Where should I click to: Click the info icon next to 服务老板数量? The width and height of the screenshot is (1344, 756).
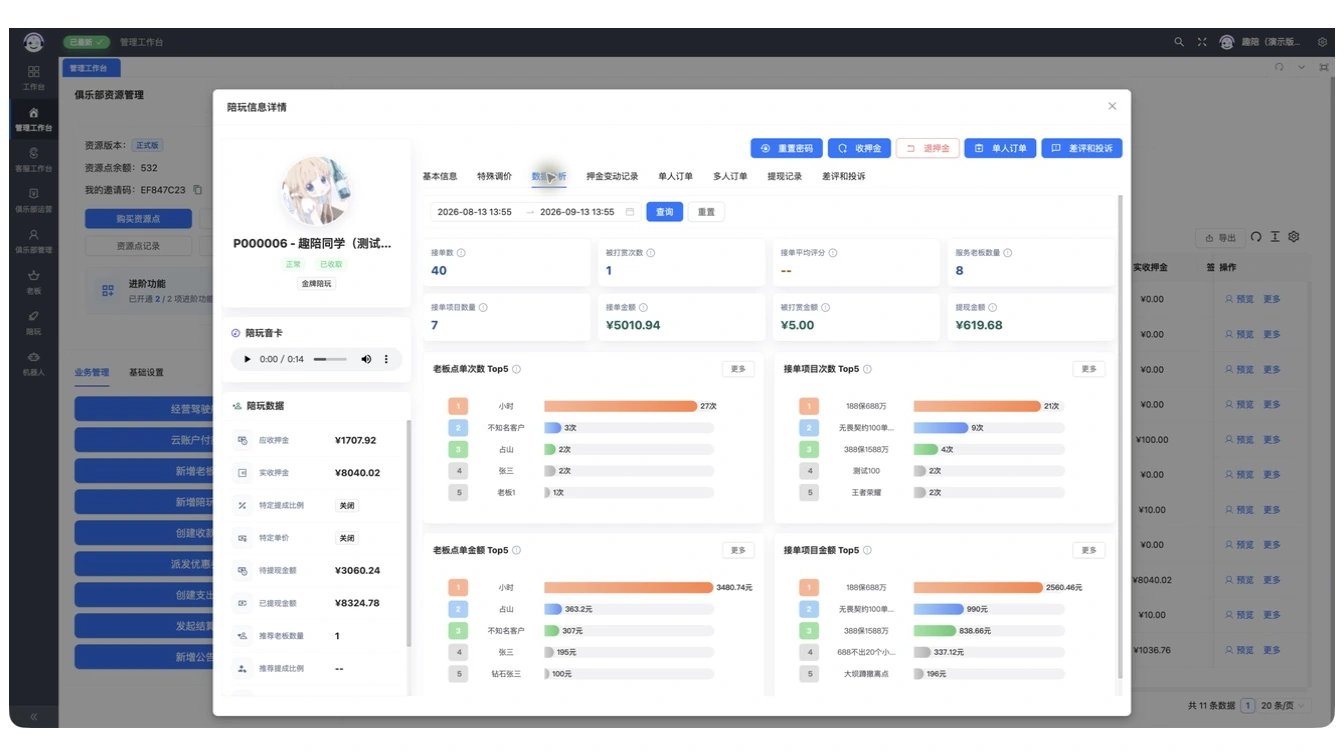1007,253
